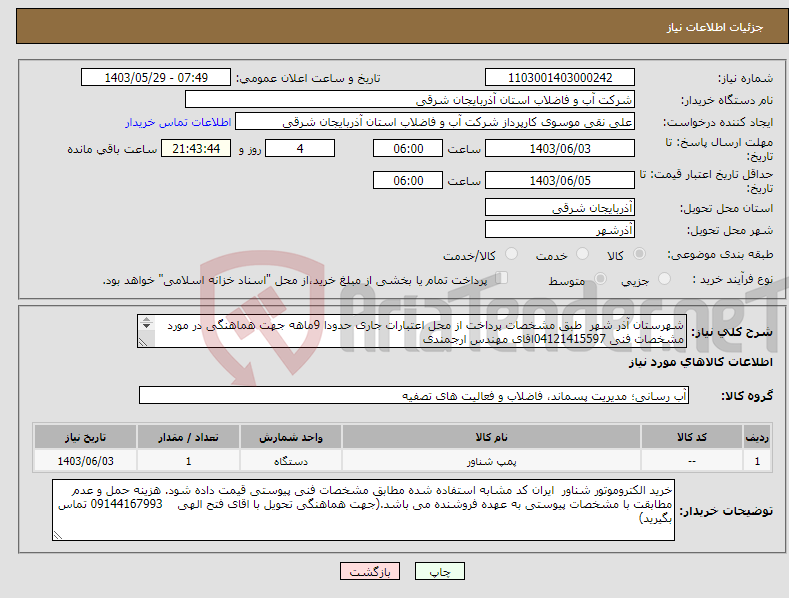
Task: Click the بازگشت back button
Action: coord(370,572)
